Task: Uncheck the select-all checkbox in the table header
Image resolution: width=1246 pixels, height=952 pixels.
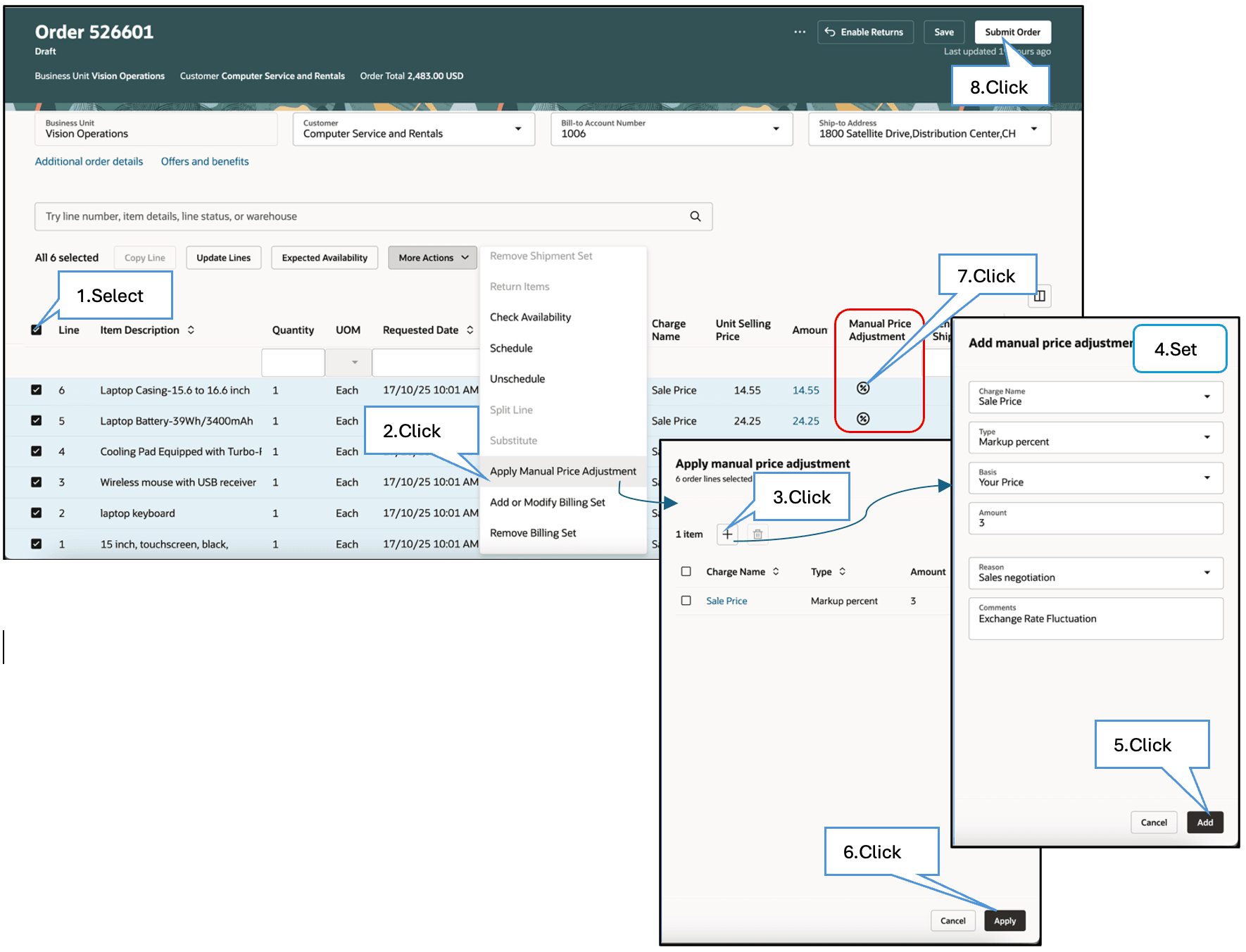Action: tap(37, 329)
